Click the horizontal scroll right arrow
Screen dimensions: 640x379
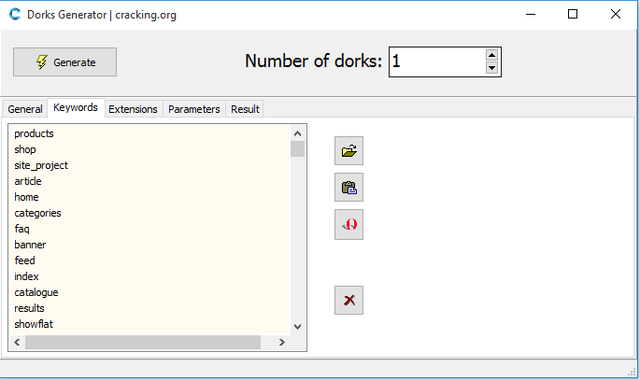pos(282,342)
